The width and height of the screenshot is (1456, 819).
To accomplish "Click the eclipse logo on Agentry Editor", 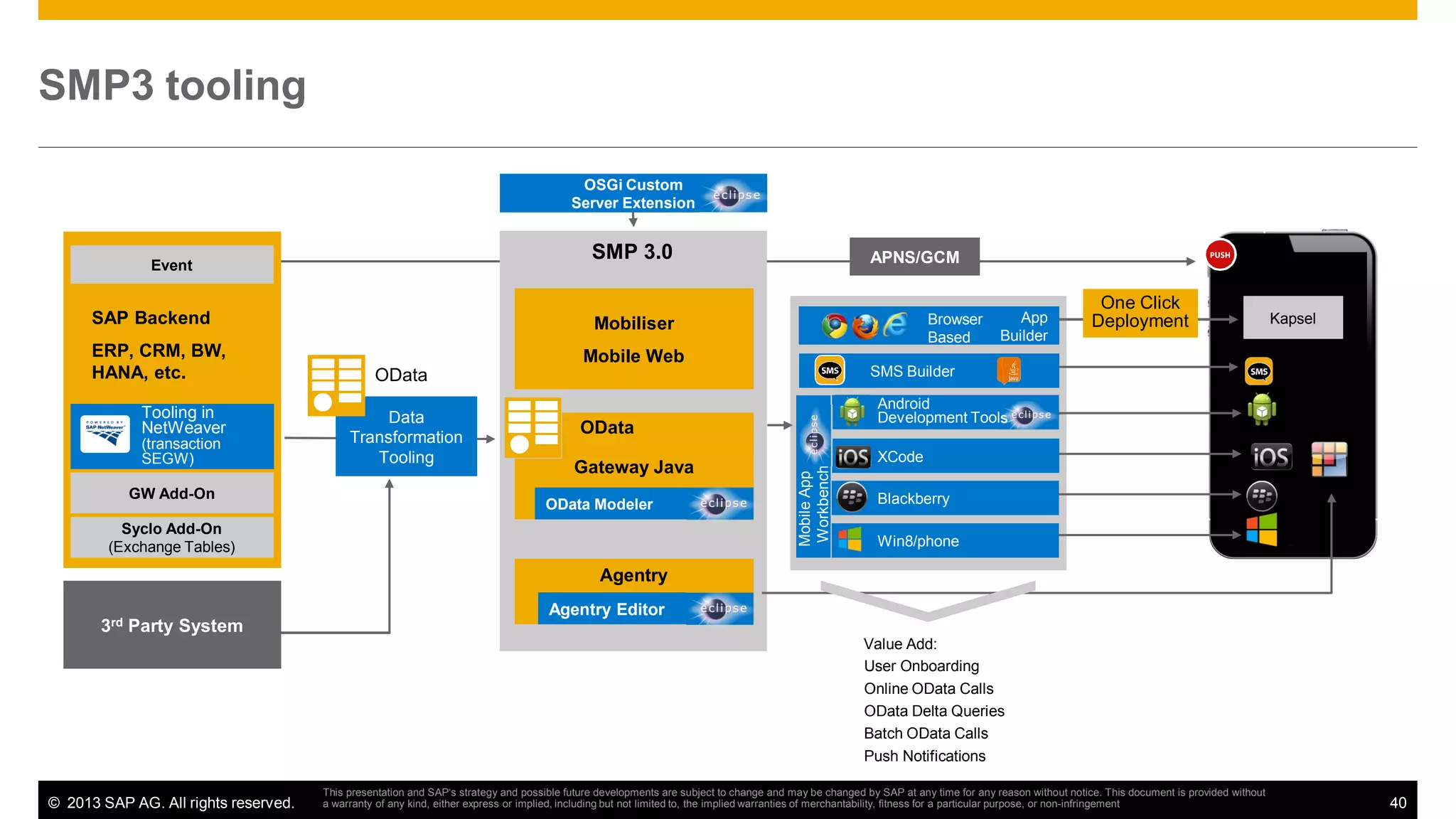I will click(722, 609).
